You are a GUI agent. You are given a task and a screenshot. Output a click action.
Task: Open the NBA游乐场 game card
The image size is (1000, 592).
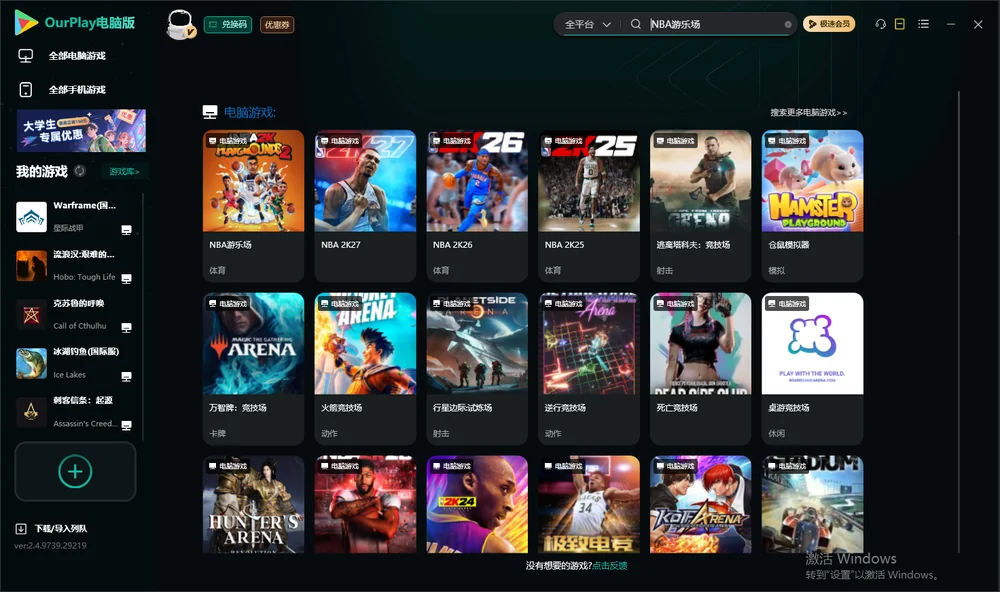coord(253,205)
